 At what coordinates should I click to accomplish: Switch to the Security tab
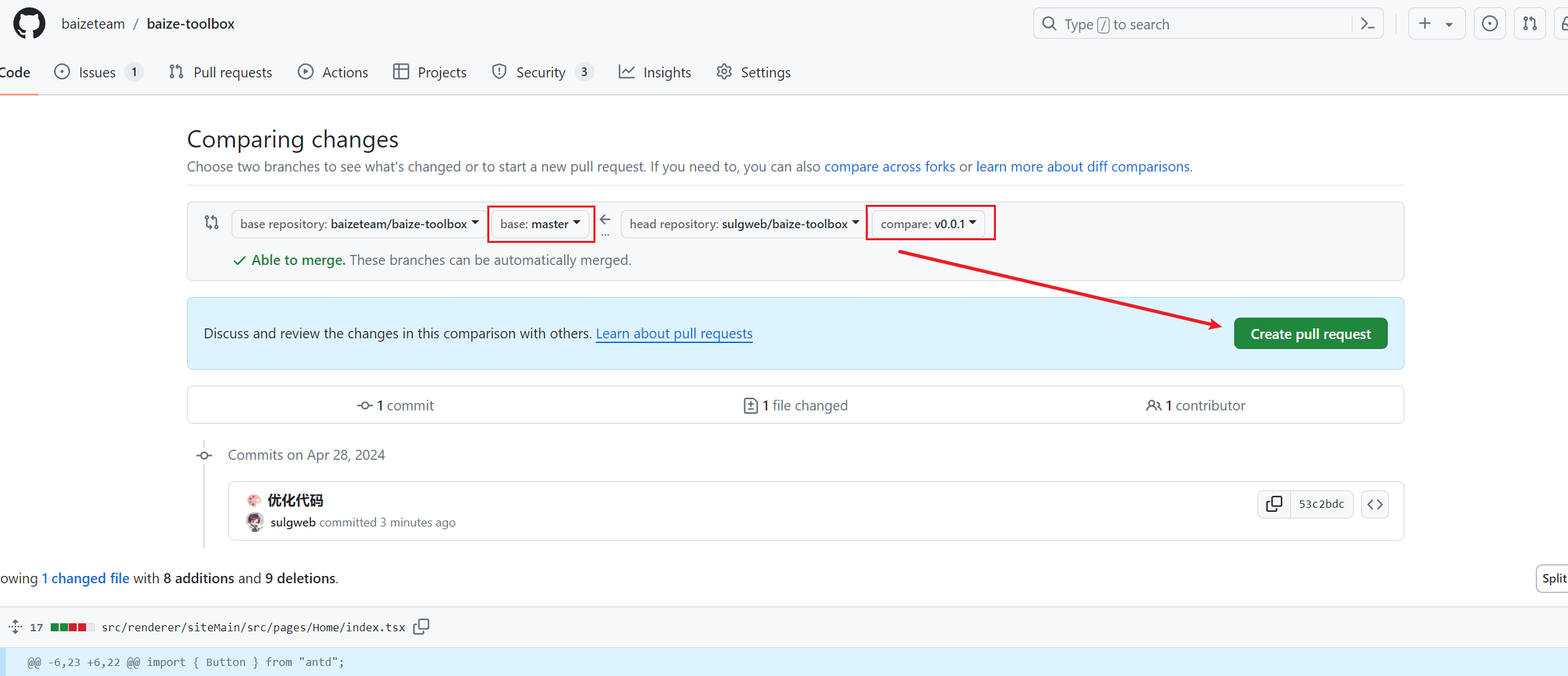coord(542,72)
